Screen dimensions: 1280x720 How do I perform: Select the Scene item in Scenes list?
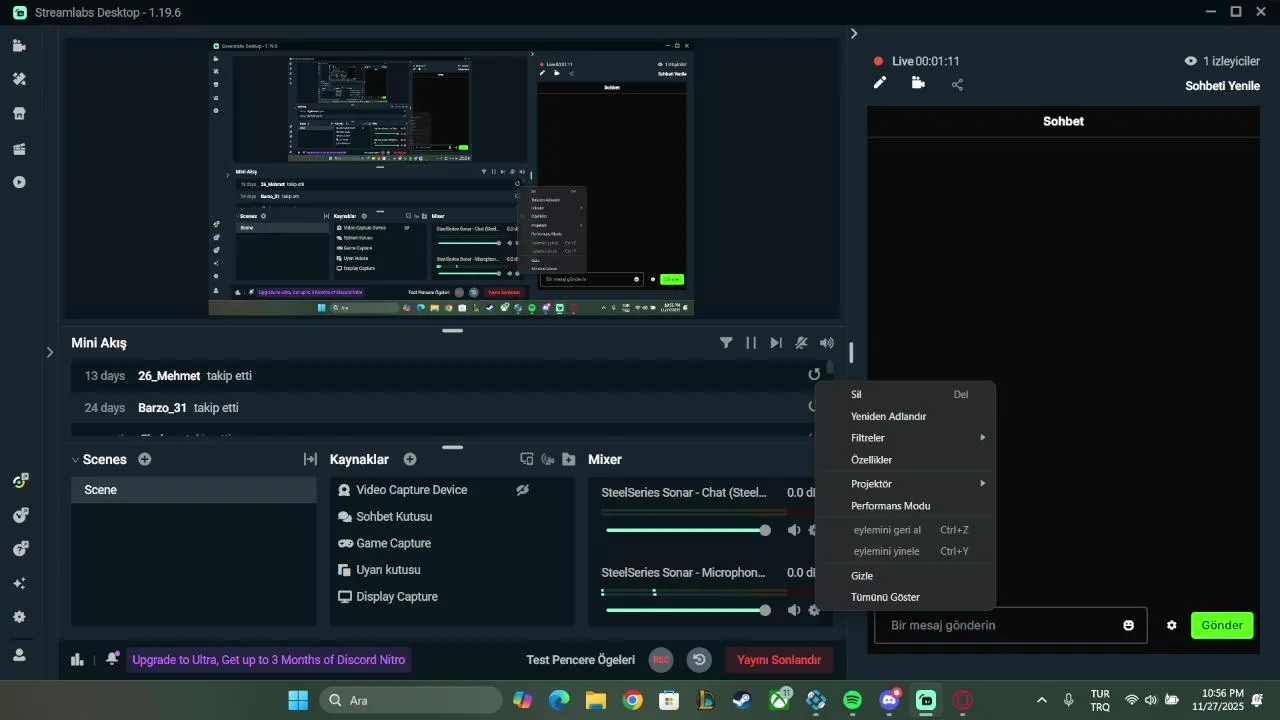click(x=194, y=490)
